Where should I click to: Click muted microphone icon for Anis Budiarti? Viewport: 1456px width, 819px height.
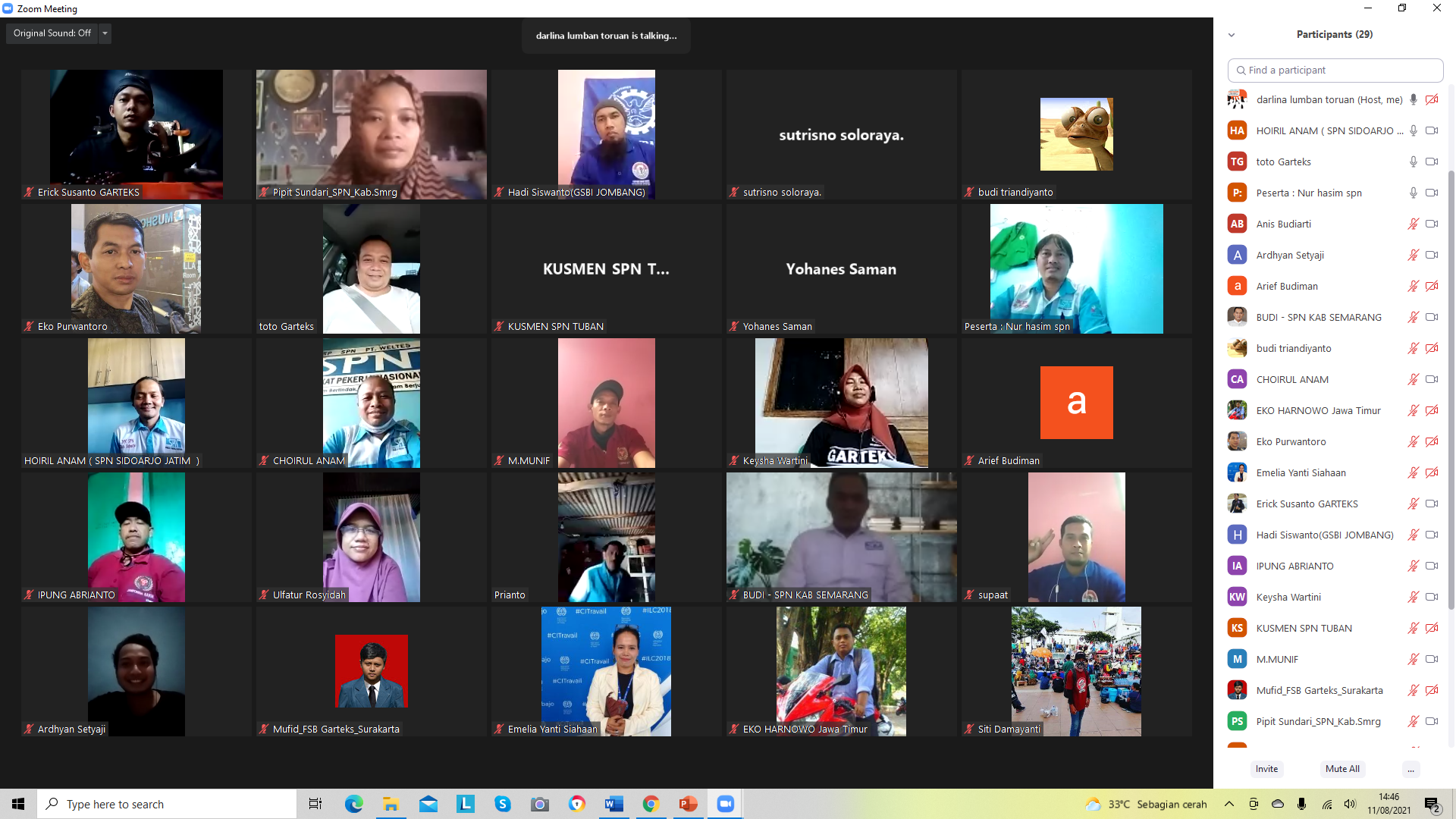click(1413, 224)
